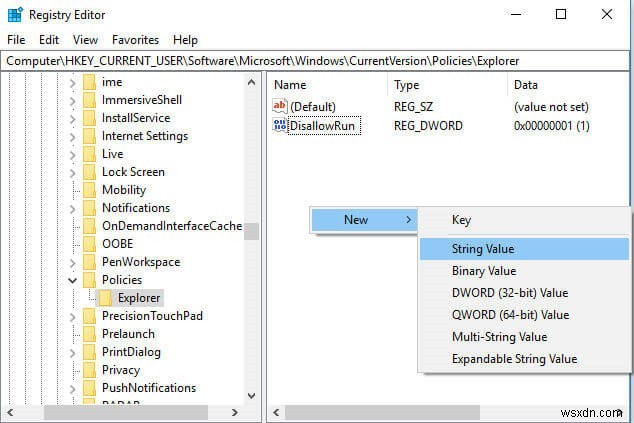Click the OOBE folder icon
The image size is (634, 423).
90,244
